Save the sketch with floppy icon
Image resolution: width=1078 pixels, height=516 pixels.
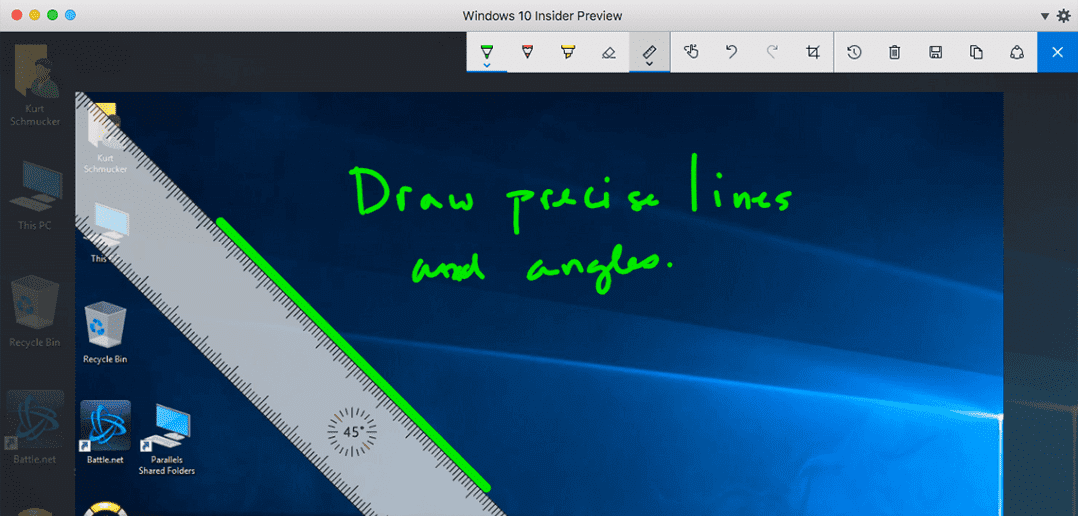(x=935, y=52)
